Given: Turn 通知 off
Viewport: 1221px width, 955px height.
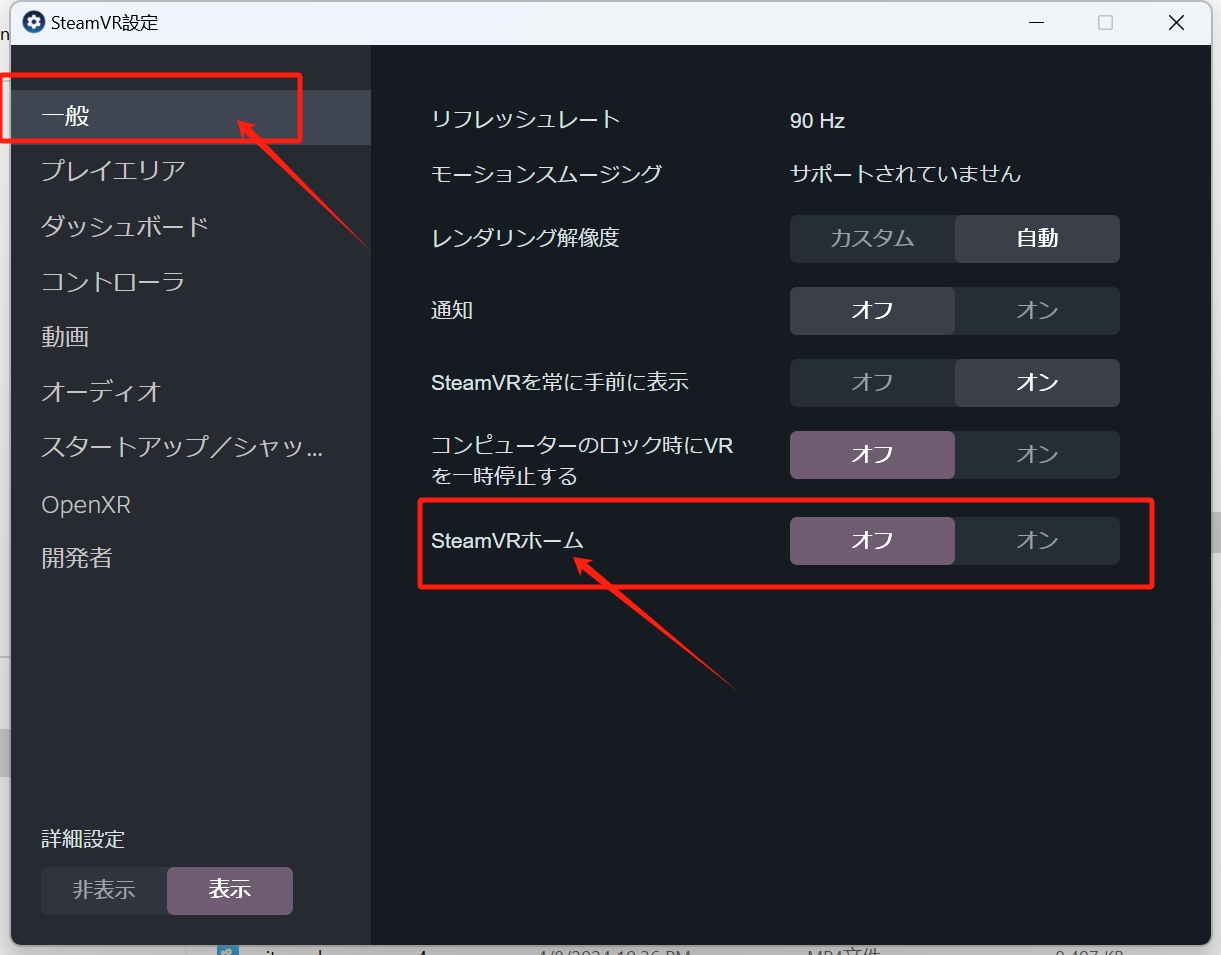Looking at the screenshot, I should (872, 311).
